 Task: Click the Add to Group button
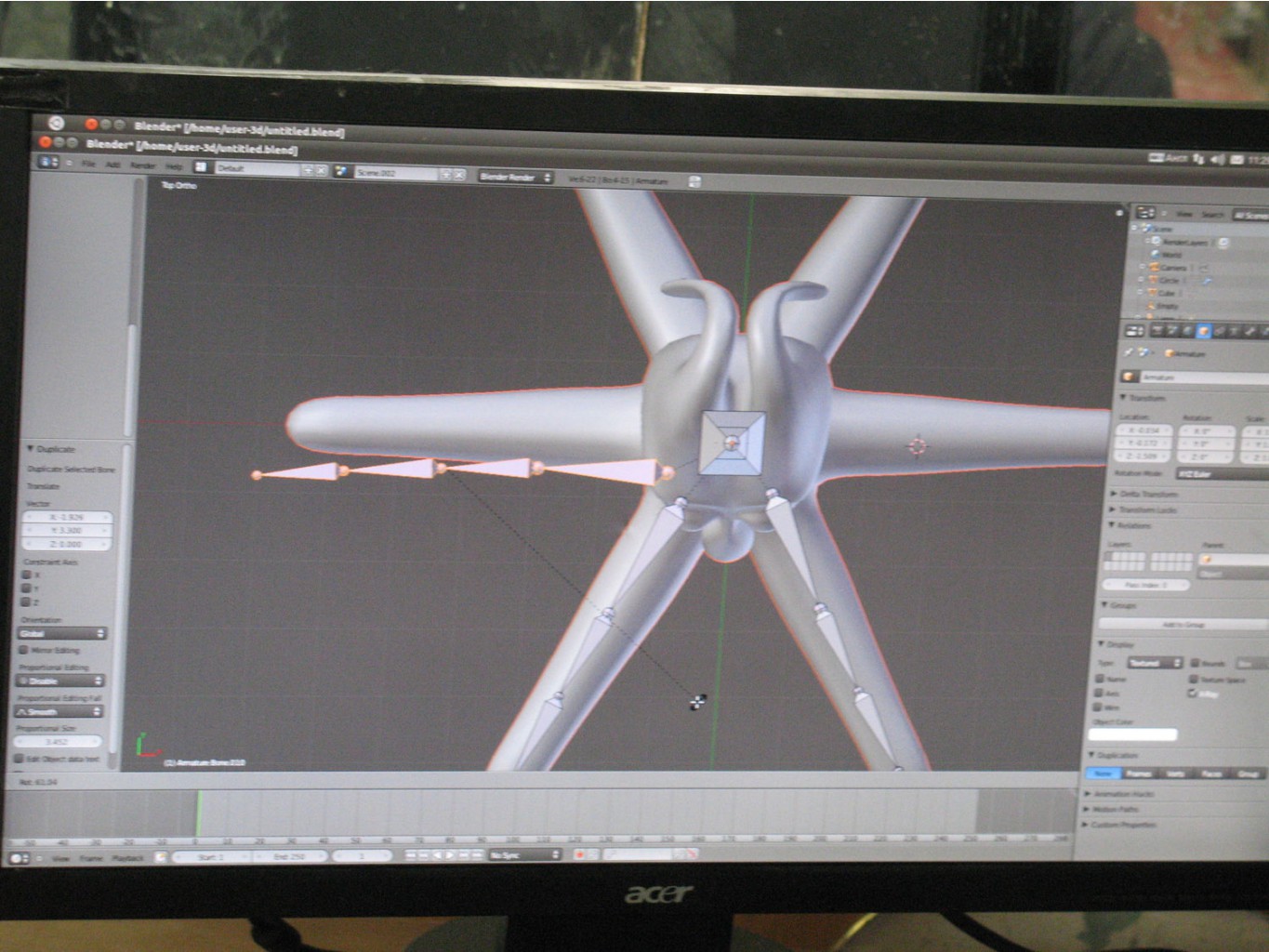(x=1183, y=624)
